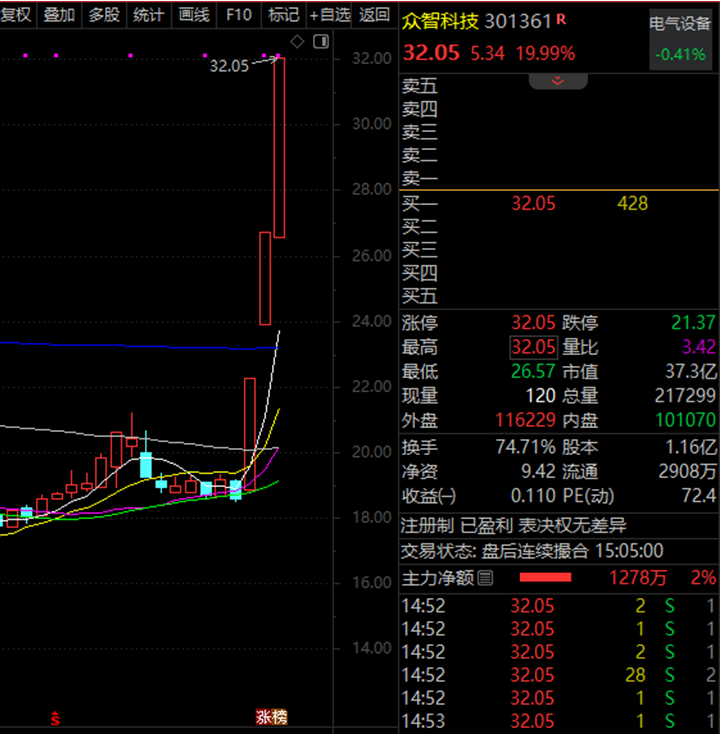The image size is (720, 734).
Task: Click the 涨榜 marker on chart bottom
Action: coord(272,717)
